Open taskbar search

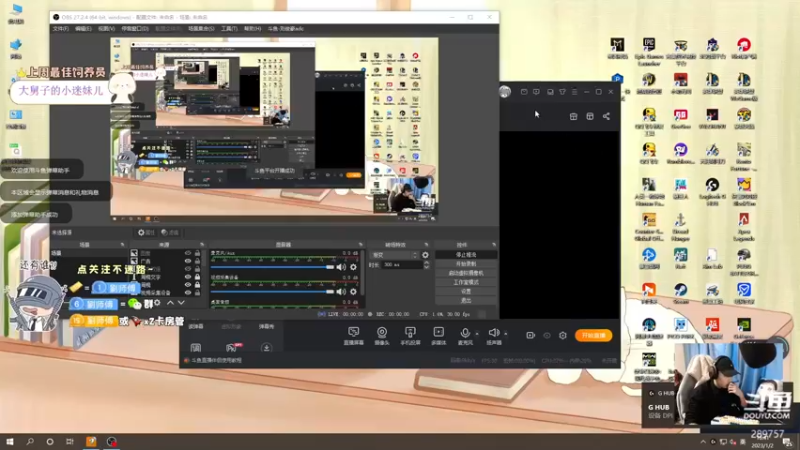[x=30, y=441]
